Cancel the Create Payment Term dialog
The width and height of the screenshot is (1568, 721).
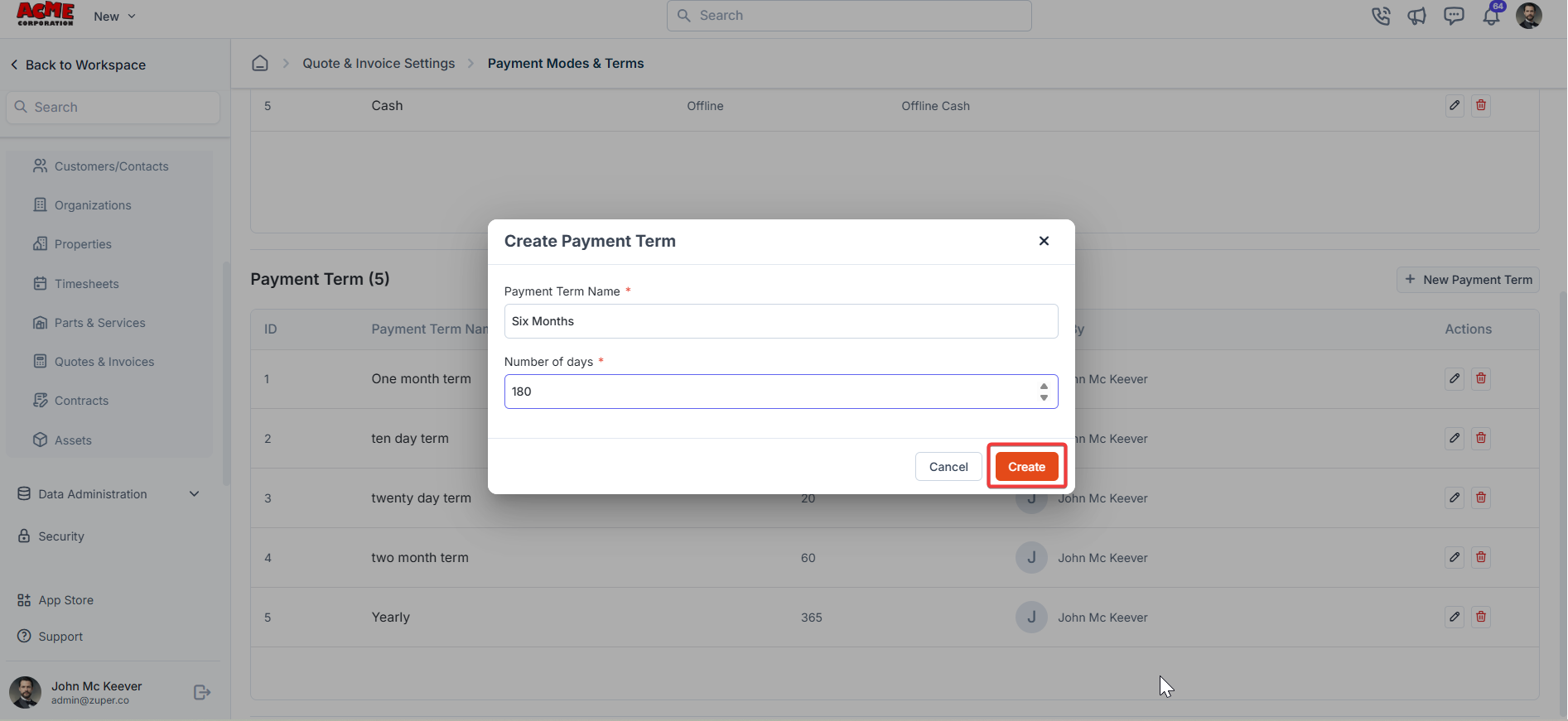coord(948,467)
